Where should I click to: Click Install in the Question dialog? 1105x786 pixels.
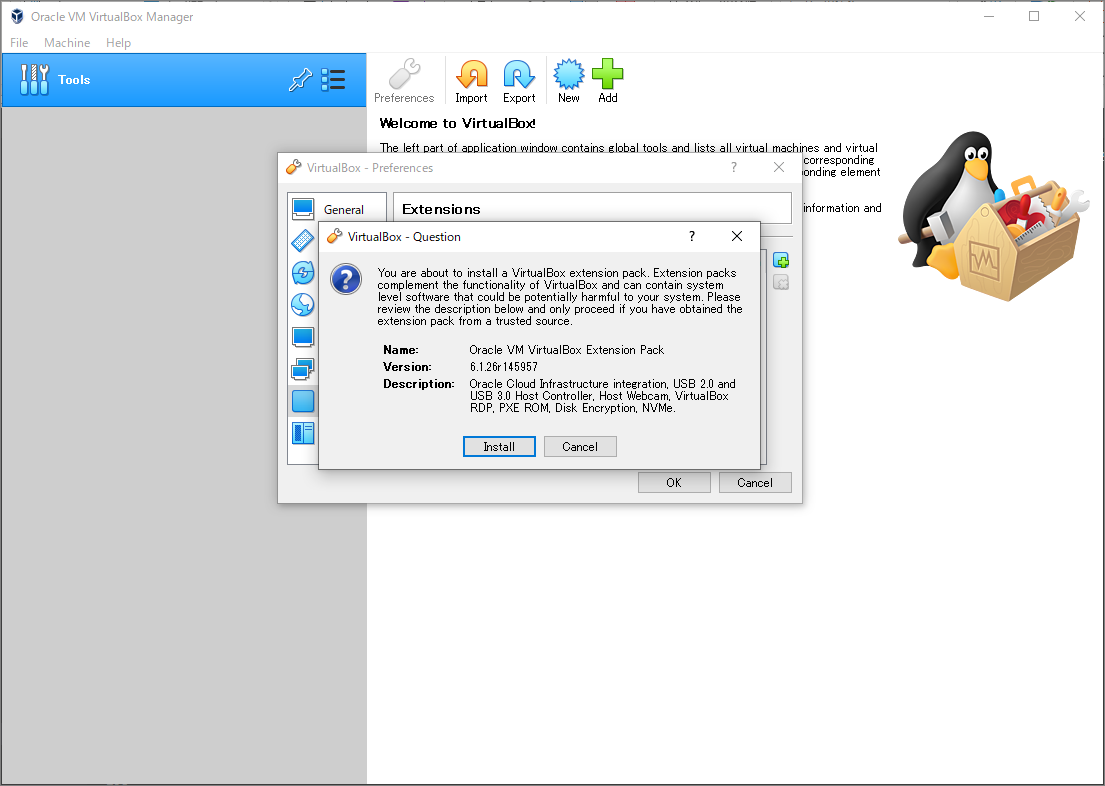[499, 446]
